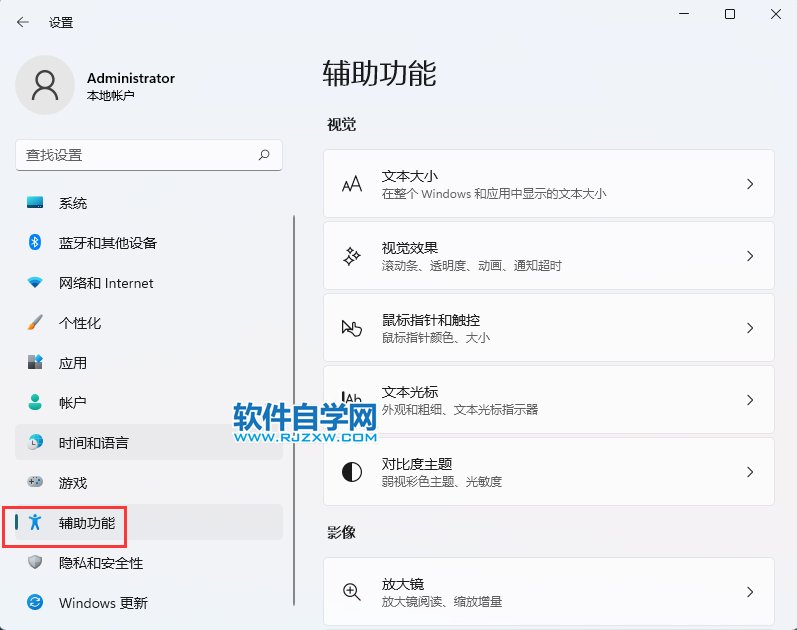
Task: Click the search magnifier icon
Action: [264, 155]
